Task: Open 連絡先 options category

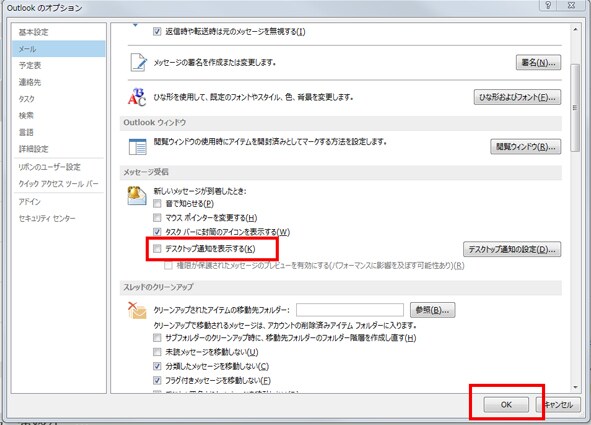Action: pos(58,82)
